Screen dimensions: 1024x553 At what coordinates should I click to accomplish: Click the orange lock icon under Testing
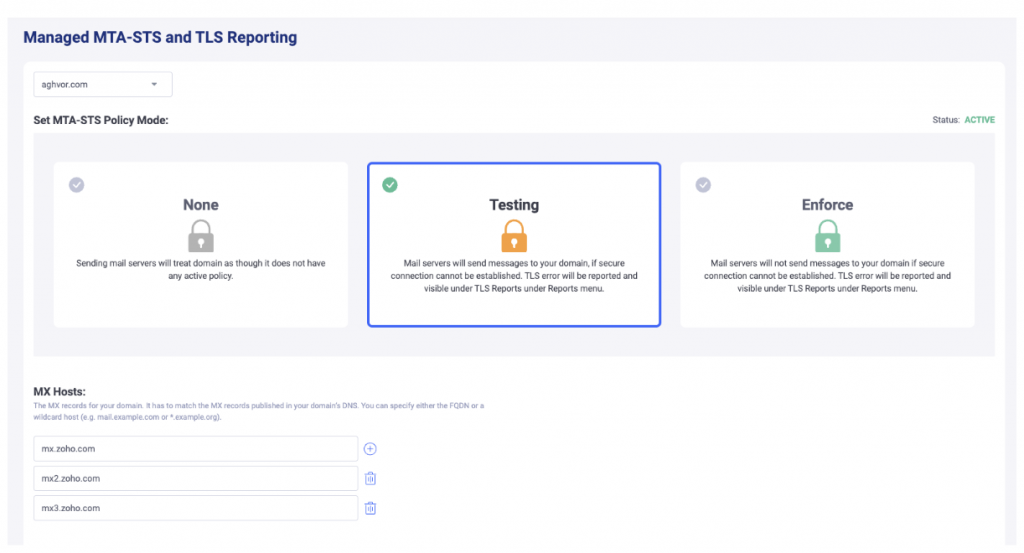(x=514, y=236)
